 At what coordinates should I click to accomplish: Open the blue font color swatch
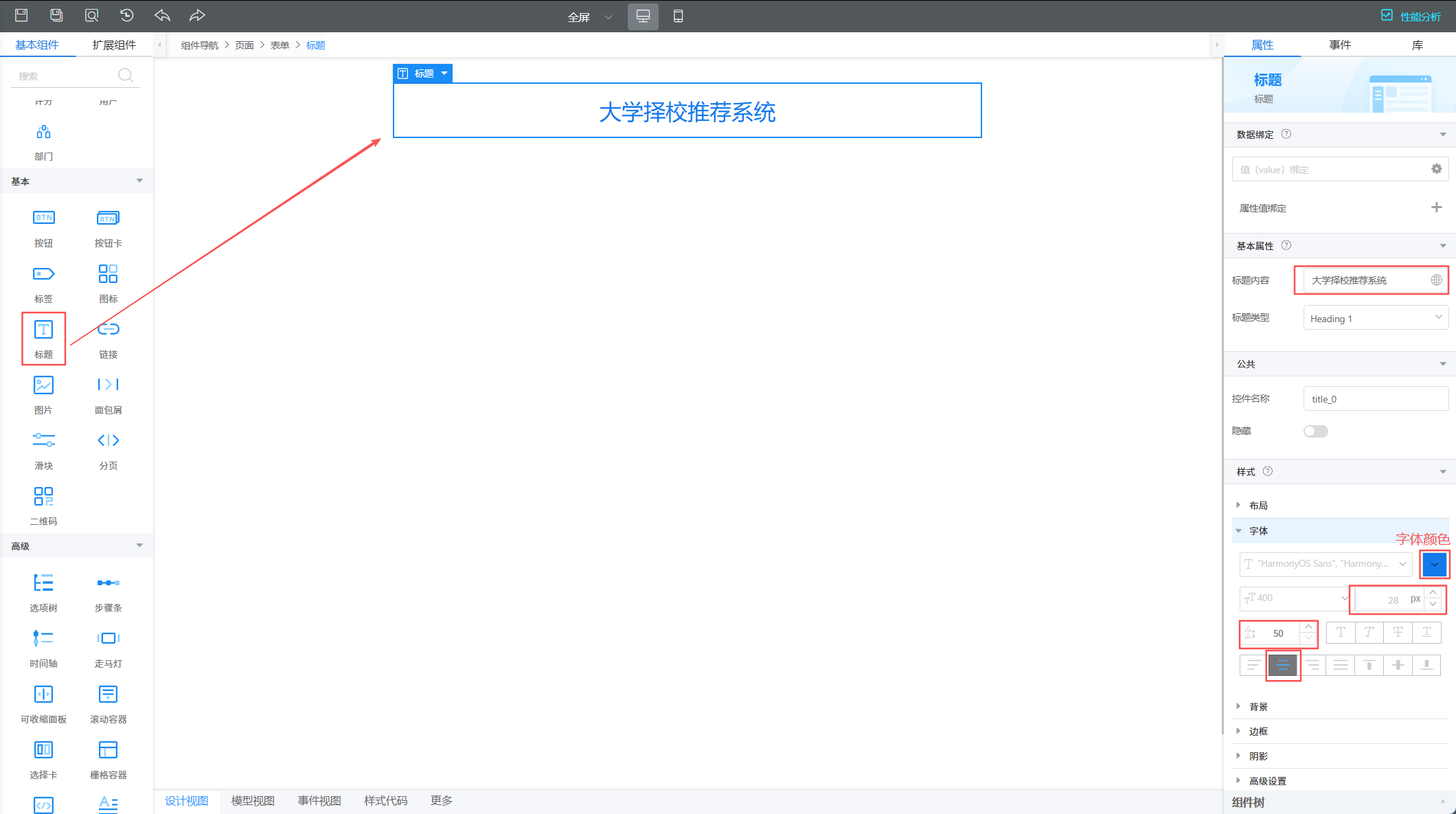pyautogui.click(x=1434, y=565)
